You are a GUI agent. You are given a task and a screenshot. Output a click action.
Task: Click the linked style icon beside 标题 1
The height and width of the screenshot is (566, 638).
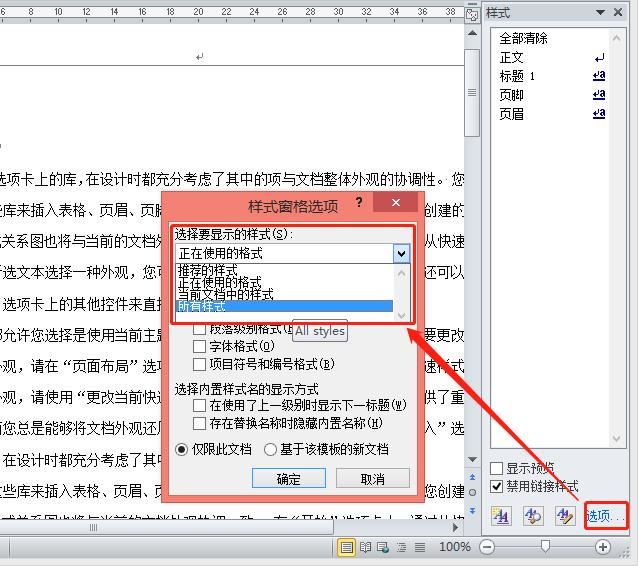click(599, 76)
